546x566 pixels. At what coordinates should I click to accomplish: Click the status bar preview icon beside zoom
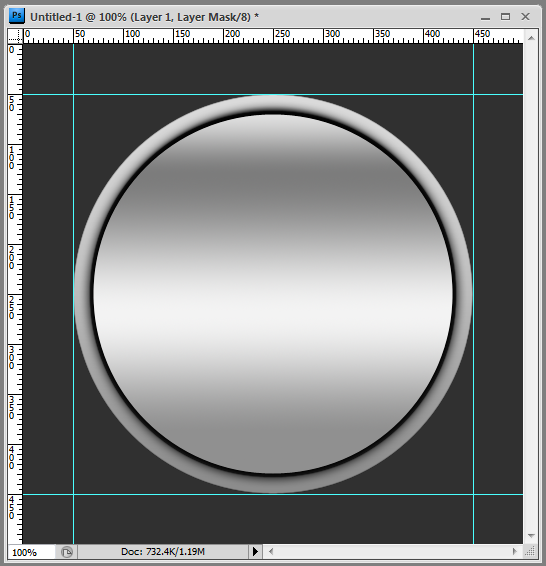tap(67, 552)
